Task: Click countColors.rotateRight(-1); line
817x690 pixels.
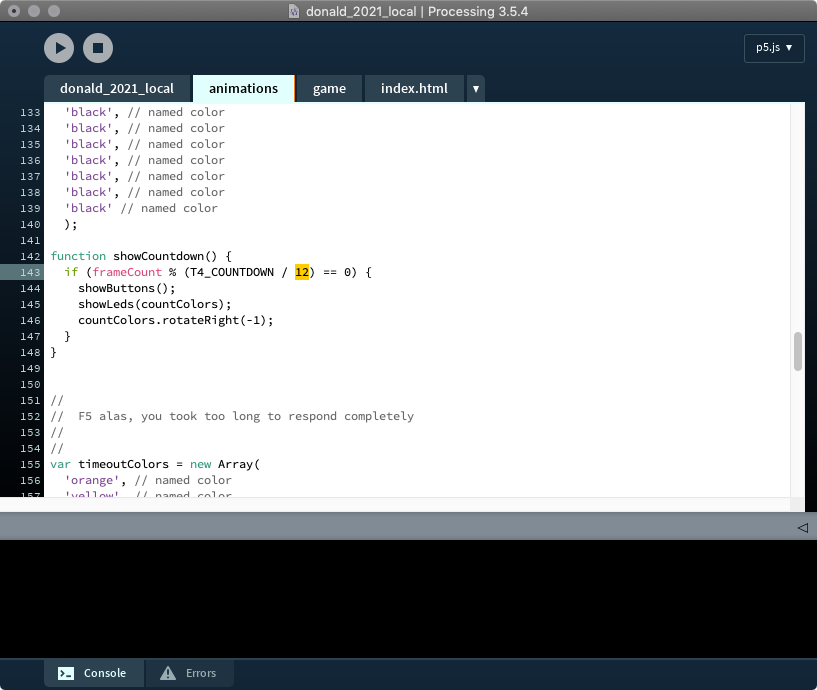Action: (176, 320)
